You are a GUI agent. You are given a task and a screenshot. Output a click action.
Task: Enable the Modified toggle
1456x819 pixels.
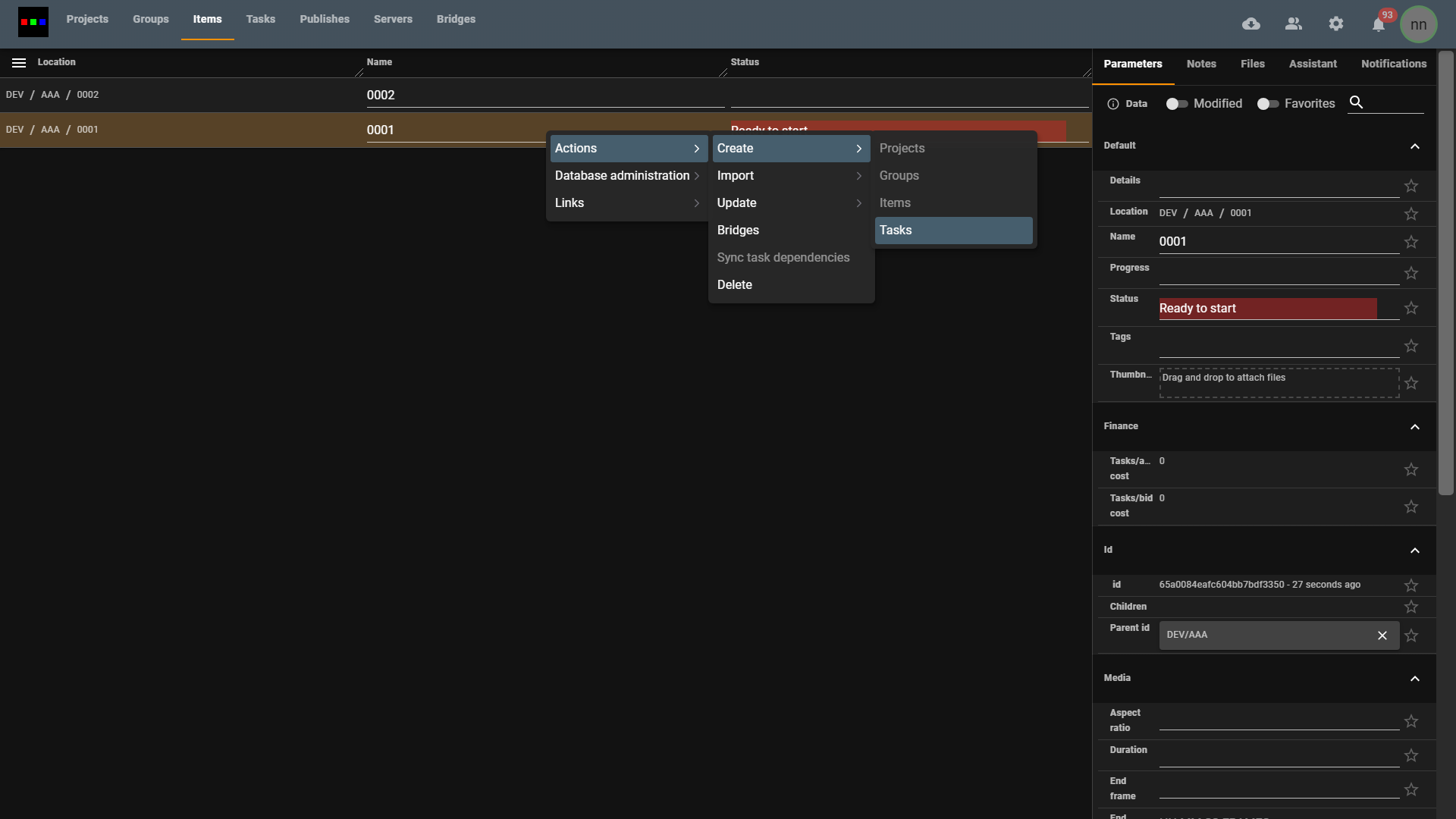1175,104
